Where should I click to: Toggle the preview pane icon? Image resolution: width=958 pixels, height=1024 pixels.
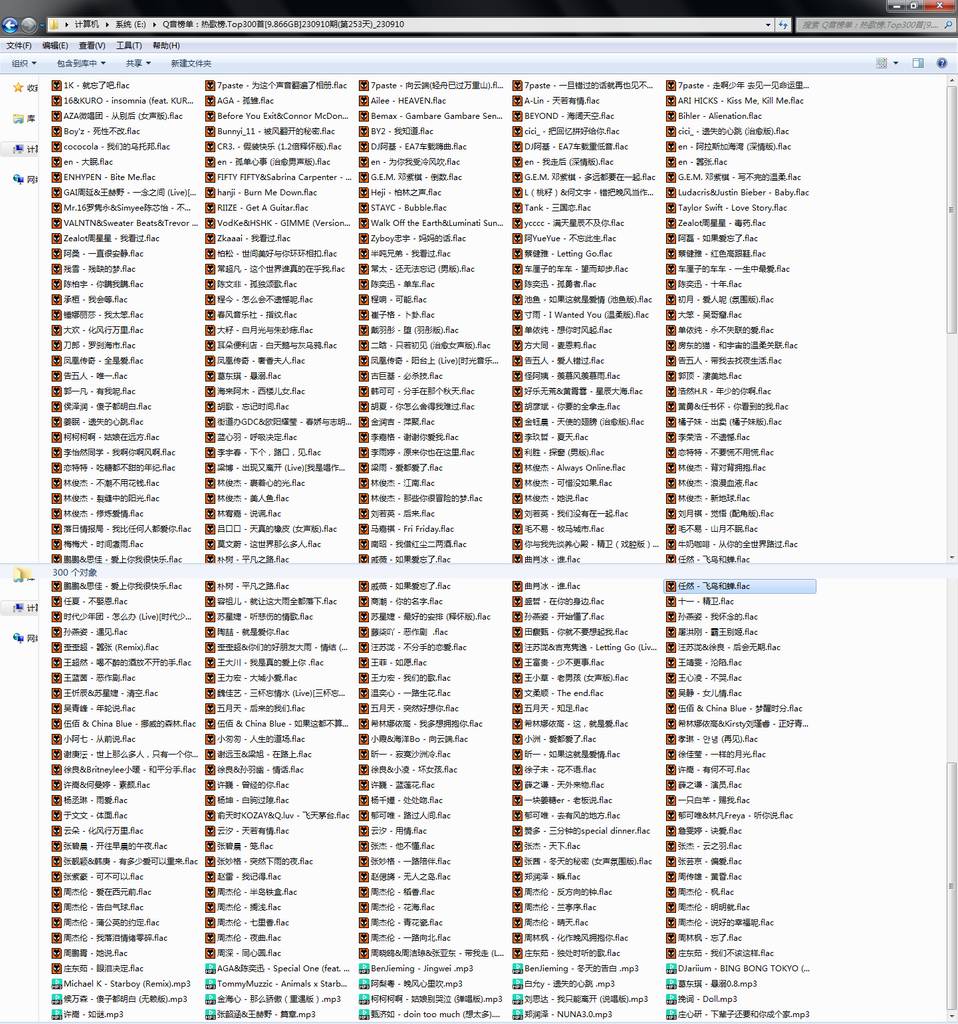tap(918, 63)
